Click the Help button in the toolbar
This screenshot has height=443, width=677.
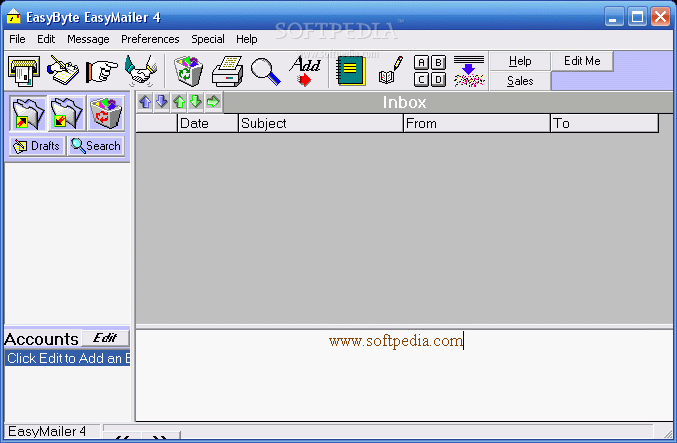click(x=520, y=61)
